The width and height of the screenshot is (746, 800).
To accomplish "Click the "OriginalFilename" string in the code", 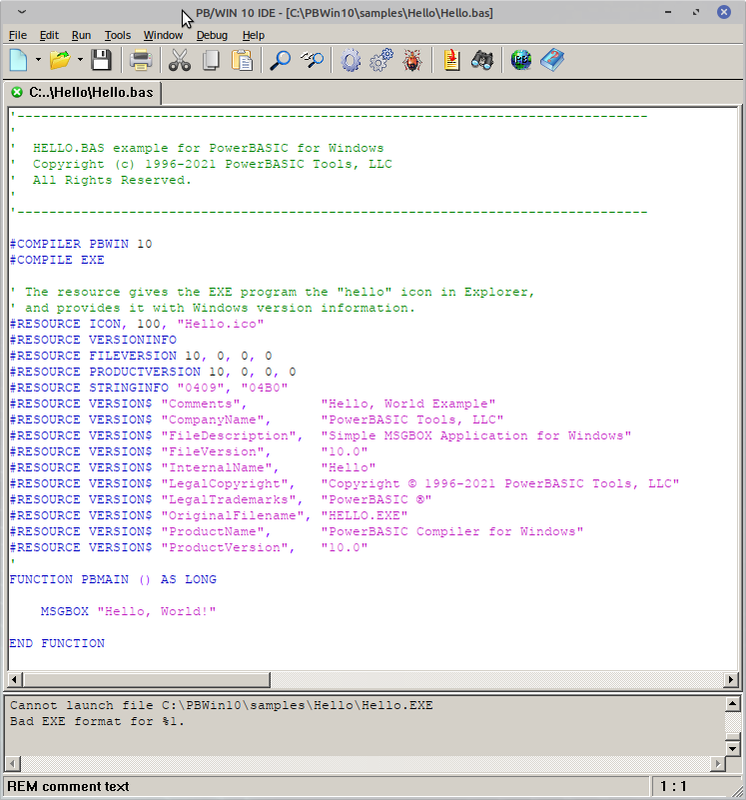I will (x=233, y=515).
